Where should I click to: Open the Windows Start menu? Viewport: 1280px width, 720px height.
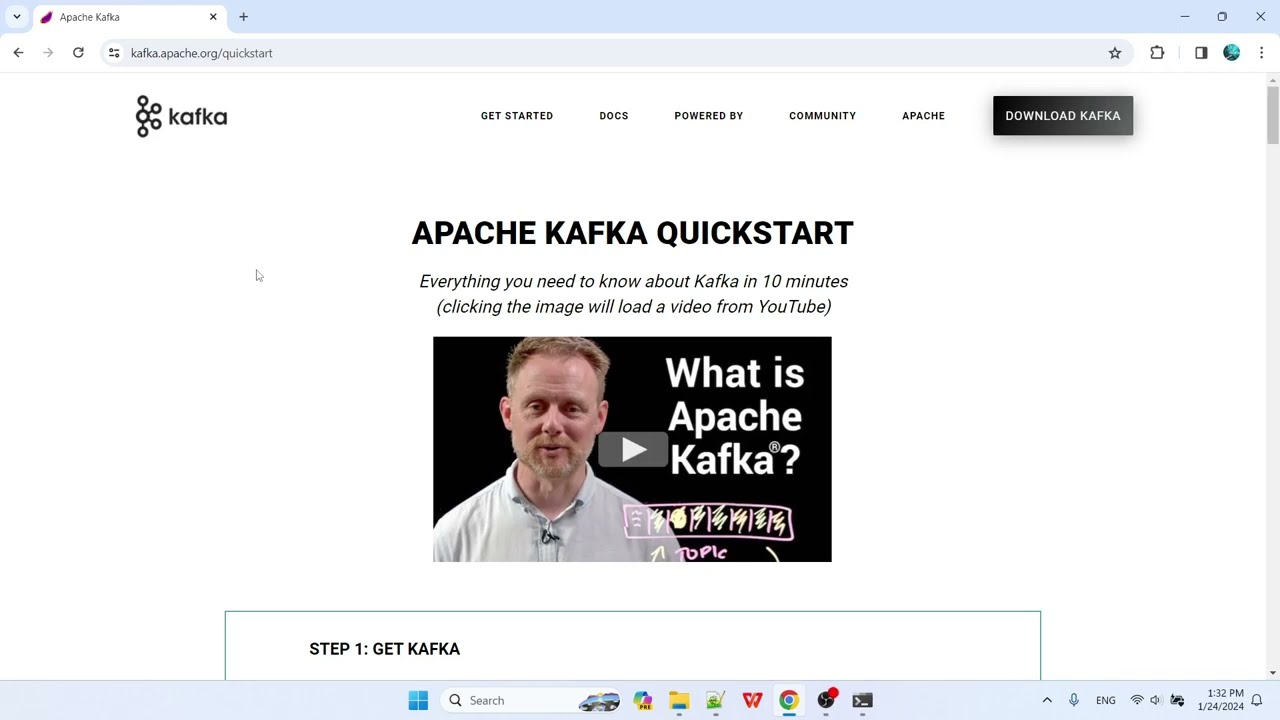pyautogui.click(x=418, y=701)
